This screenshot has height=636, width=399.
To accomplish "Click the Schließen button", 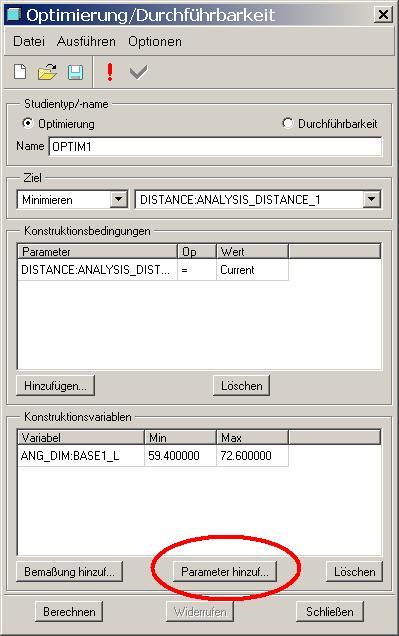I will coord(330,611).
